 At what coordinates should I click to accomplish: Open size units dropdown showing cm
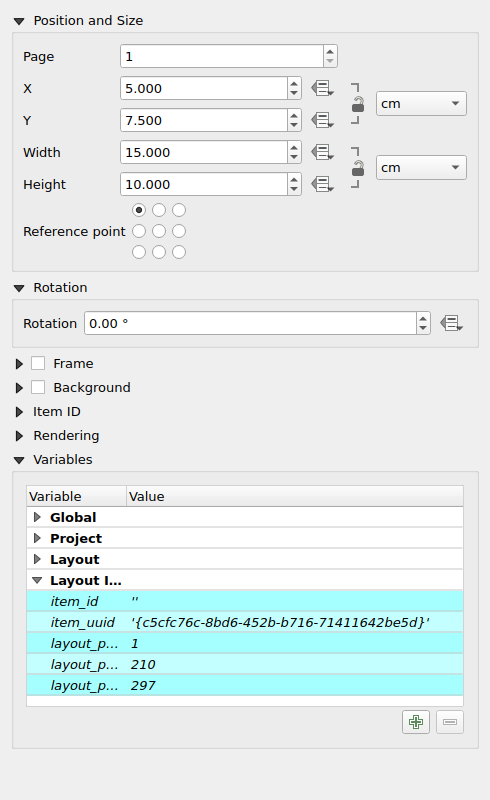point(421,167)
